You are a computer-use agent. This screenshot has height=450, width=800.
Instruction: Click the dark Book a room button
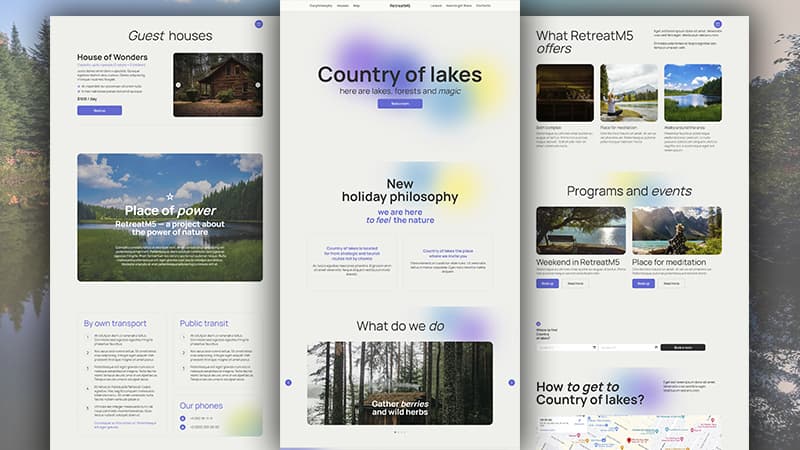(x=682, y=347)
